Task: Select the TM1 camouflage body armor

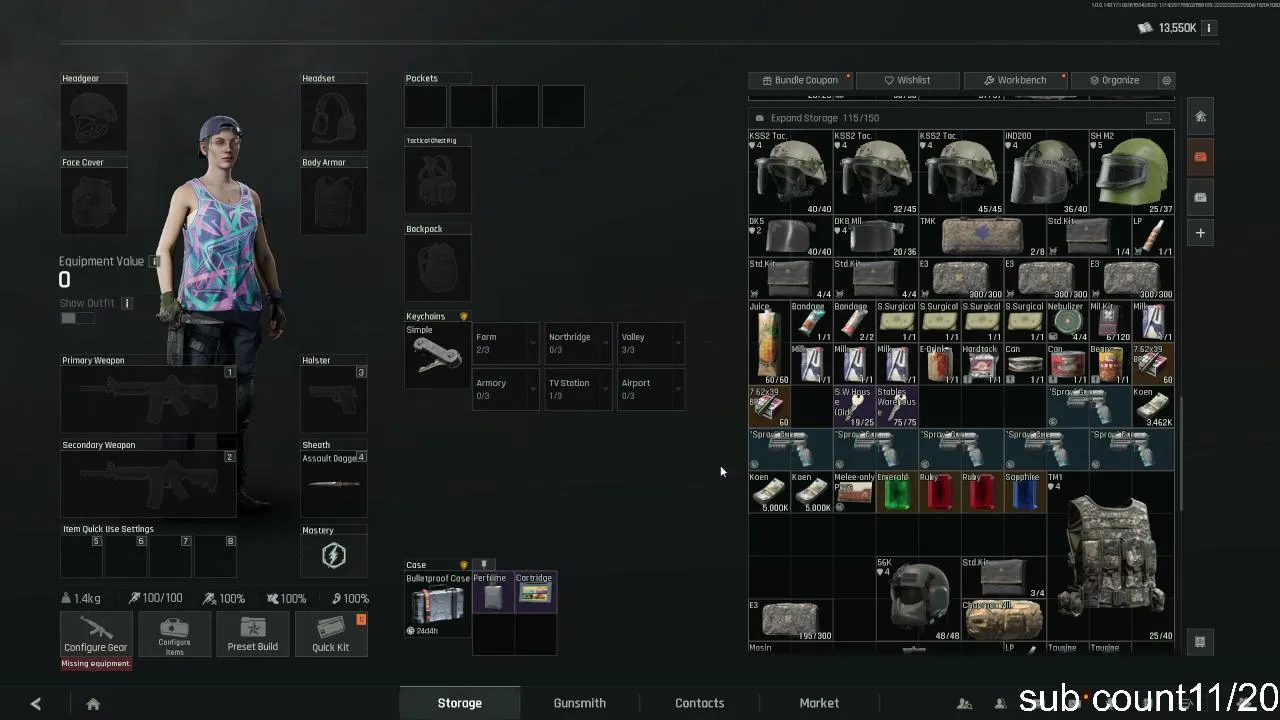Action: click(x=1110, y=556)
